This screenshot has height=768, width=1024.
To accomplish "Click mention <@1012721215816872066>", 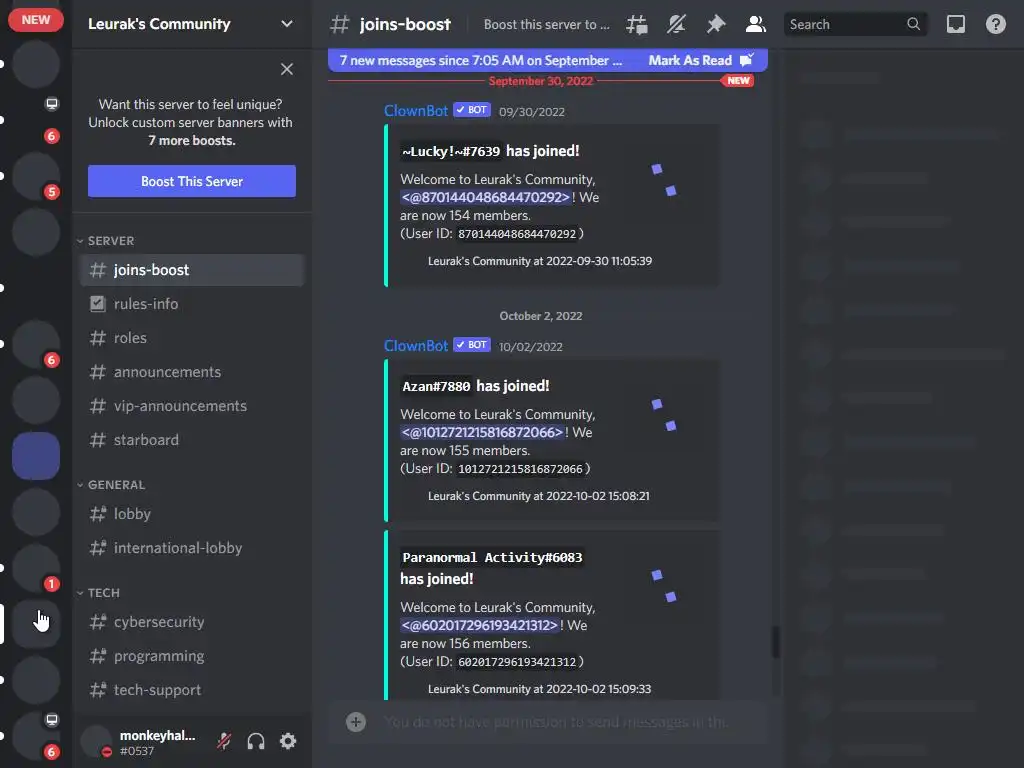I will tap(482, 432).
